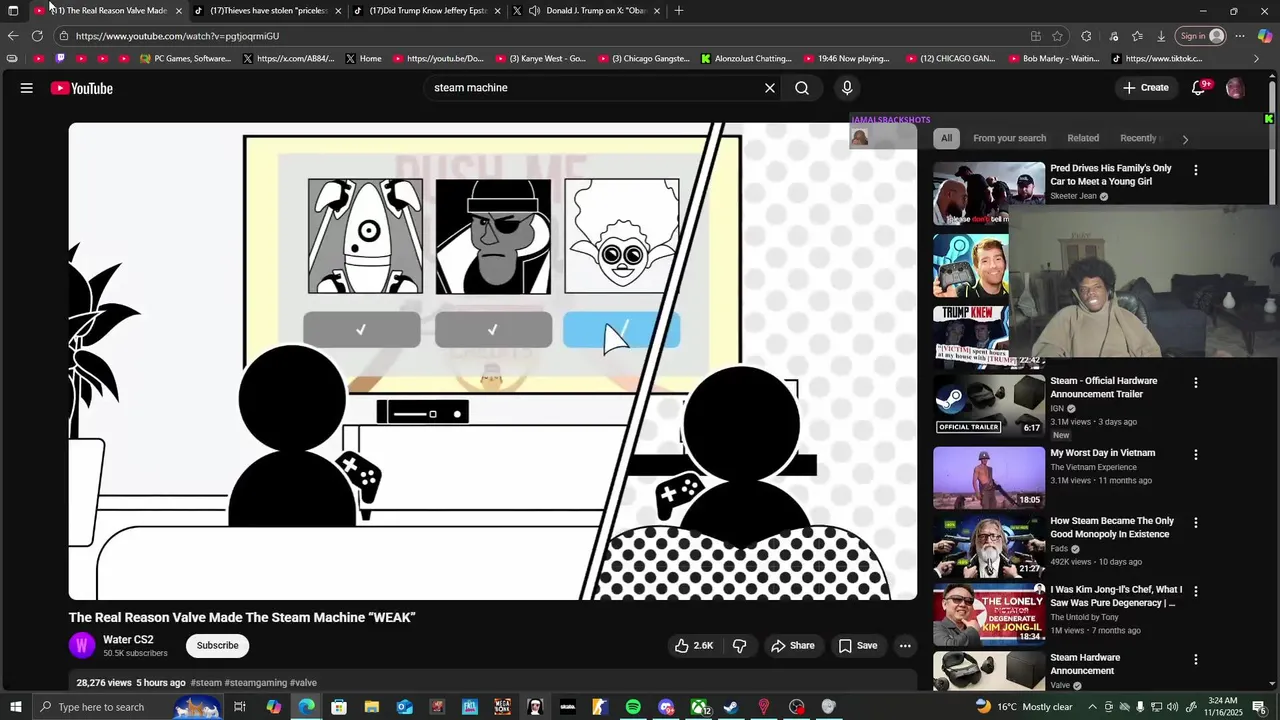
Task: Open the #steamgaming hashtag link
Action: 255,683
